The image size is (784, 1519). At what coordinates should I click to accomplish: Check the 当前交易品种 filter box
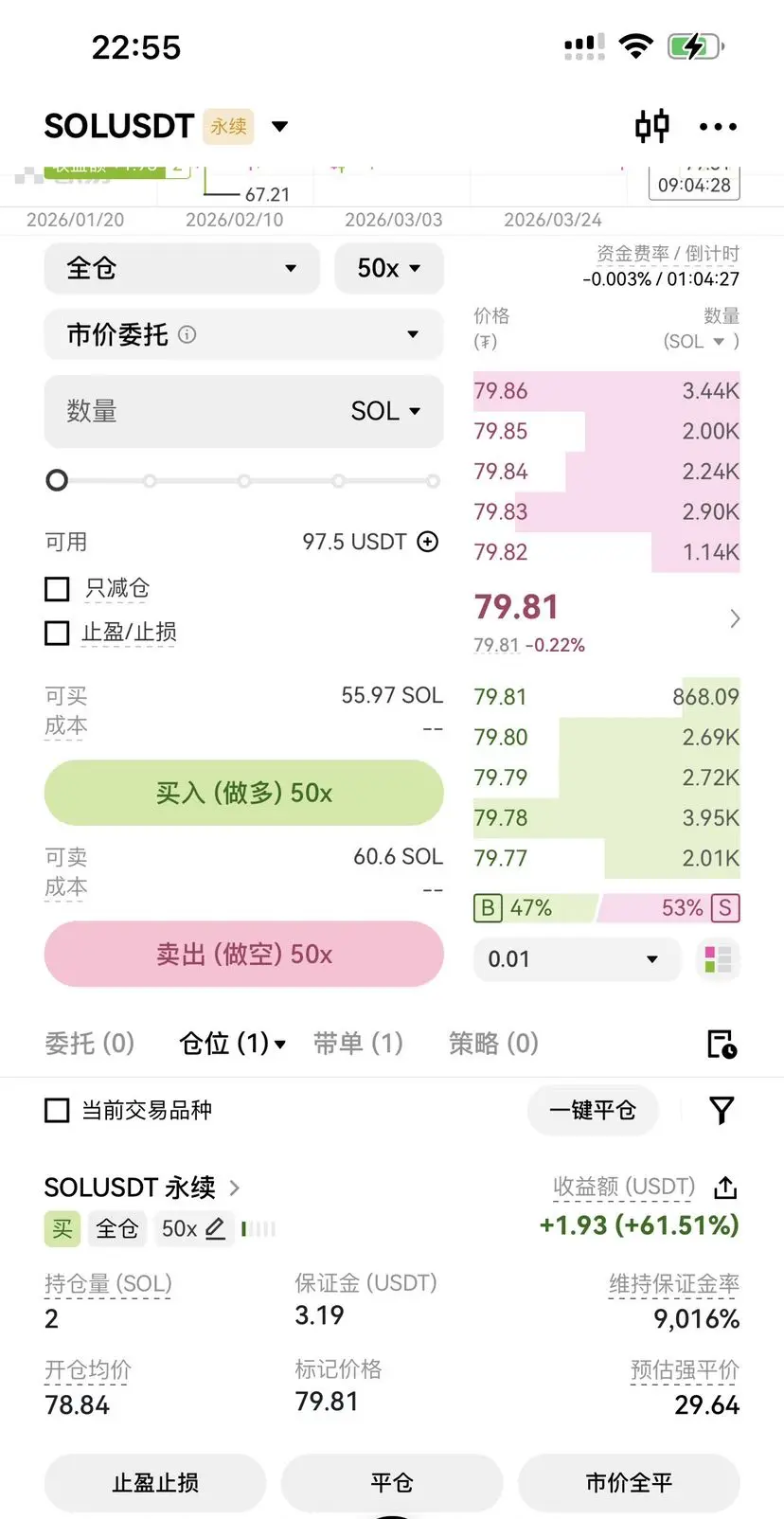click(57, 1110)
